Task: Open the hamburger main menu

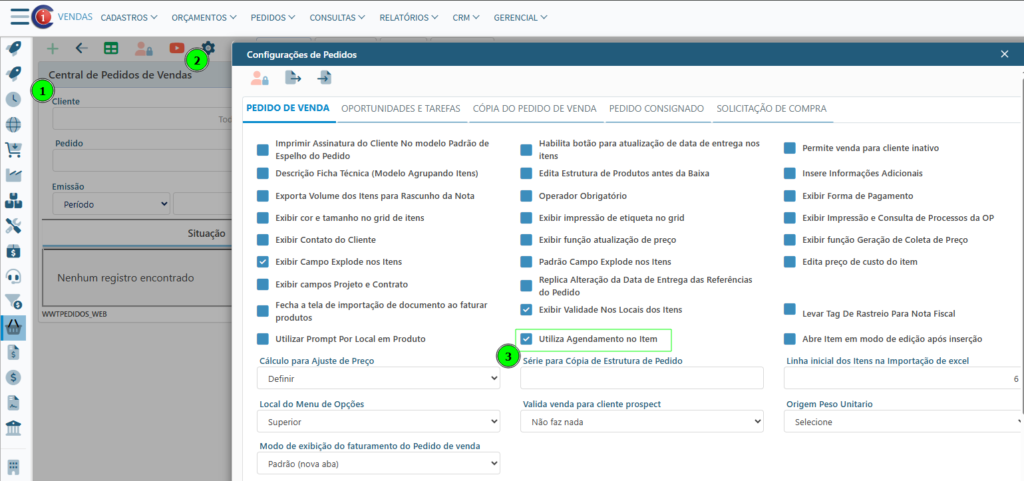Action: [19, 16]
